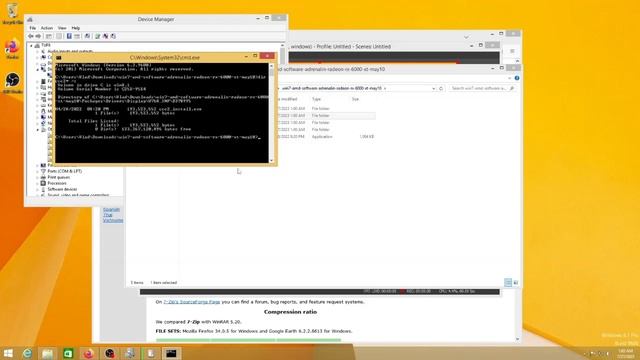This screenshot has height=360, width=640.
Task: Open green app icon on taskbar
Action: pos(68,353)
